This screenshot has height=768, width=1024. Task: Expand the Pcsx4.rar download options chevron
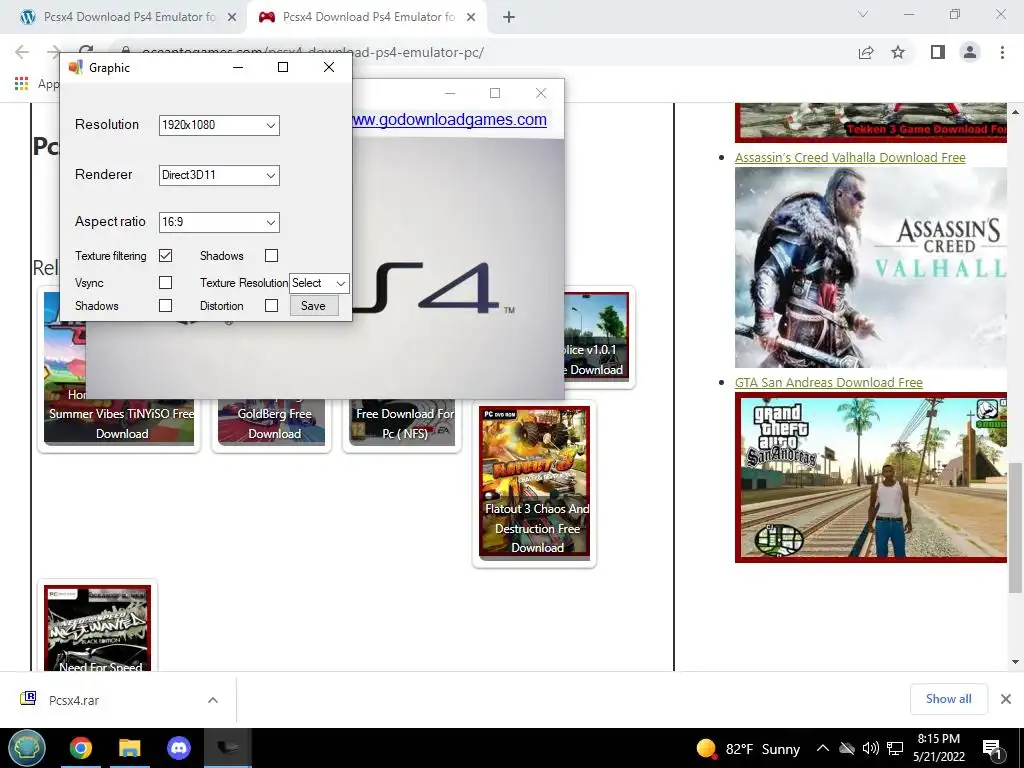coord(213,700)
